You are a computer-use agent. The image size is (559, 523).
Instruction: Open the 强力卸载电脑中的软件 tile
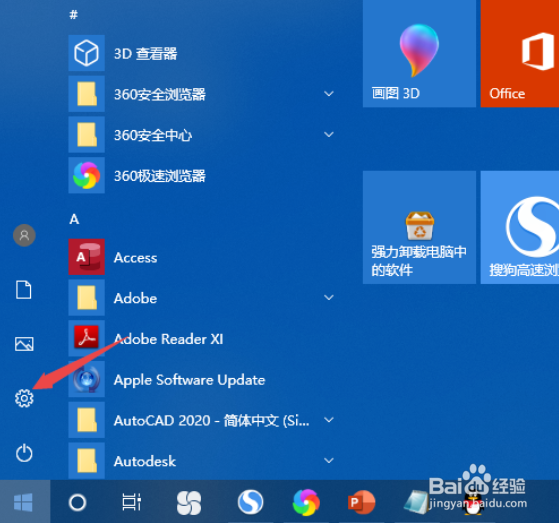pos(419,227)
